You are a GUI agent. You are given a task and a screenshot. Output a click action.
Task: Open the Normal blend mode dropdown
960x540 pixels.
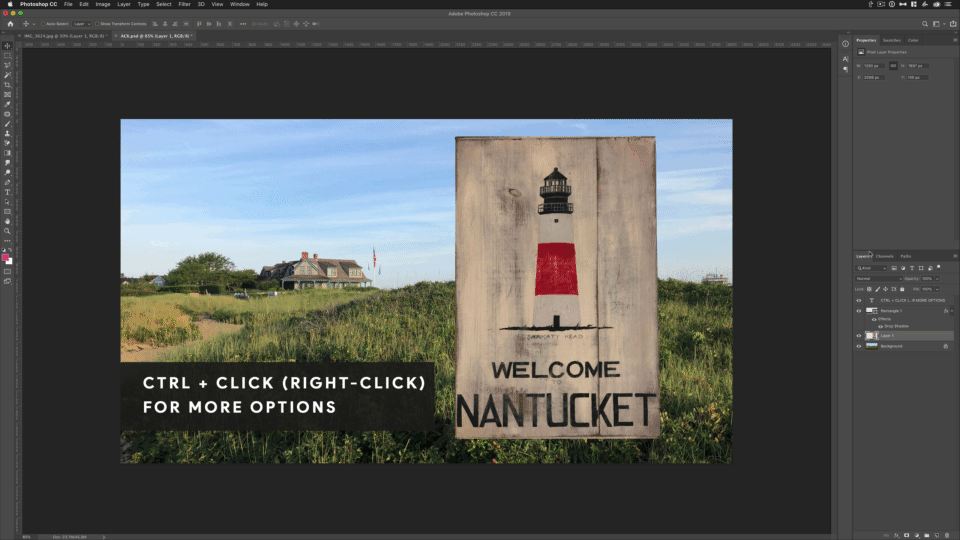[879, 279]
